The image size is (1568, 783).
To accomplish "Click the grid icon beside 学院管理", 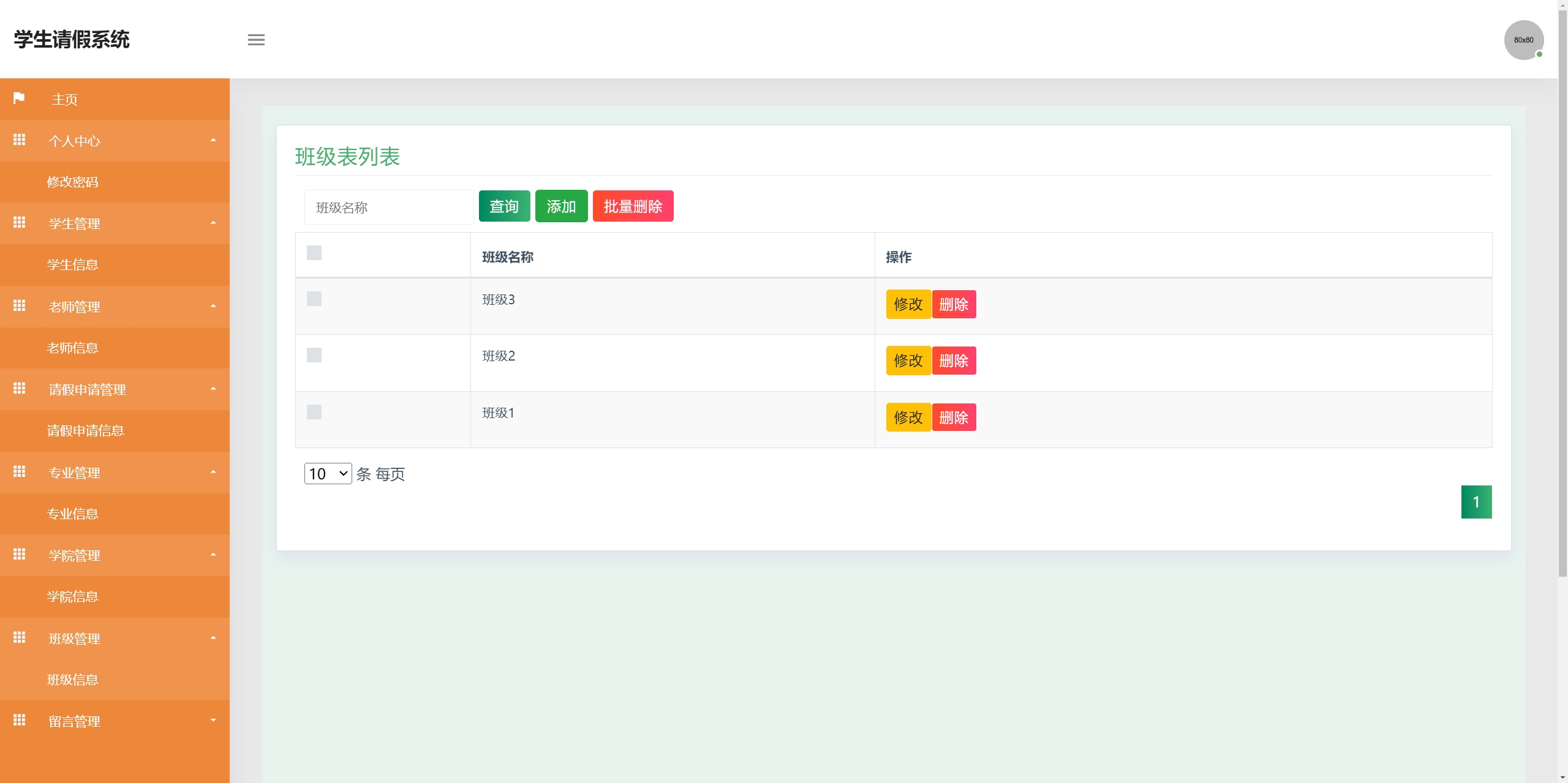I will (x=19, y=555).
